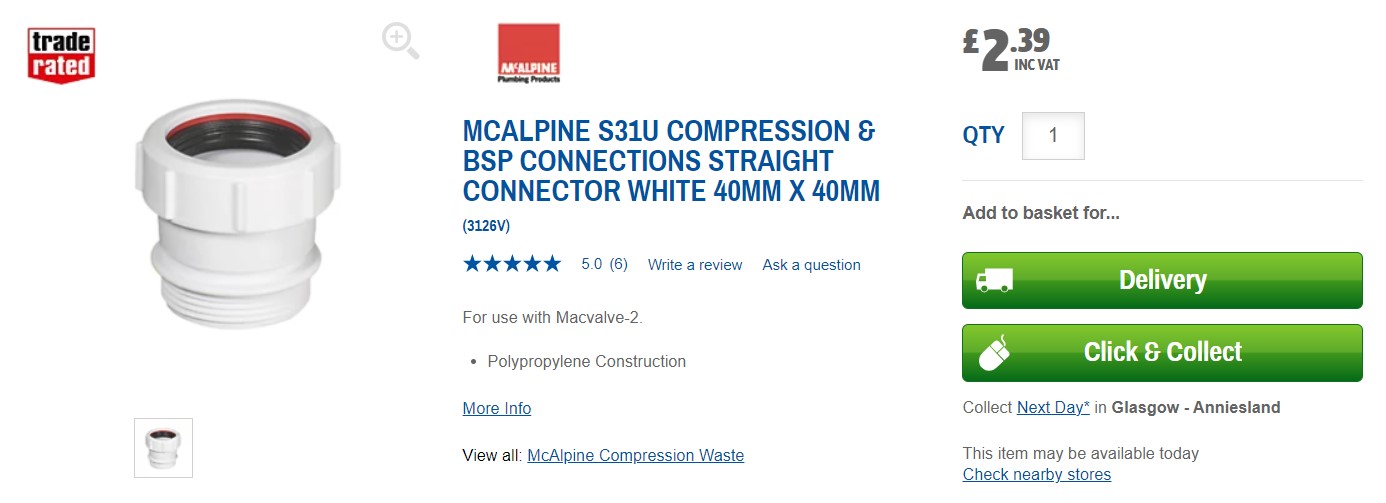Click the zoom magnifier icon
Viewport: 1386px width, 503px height.
(x=400, y=41)
